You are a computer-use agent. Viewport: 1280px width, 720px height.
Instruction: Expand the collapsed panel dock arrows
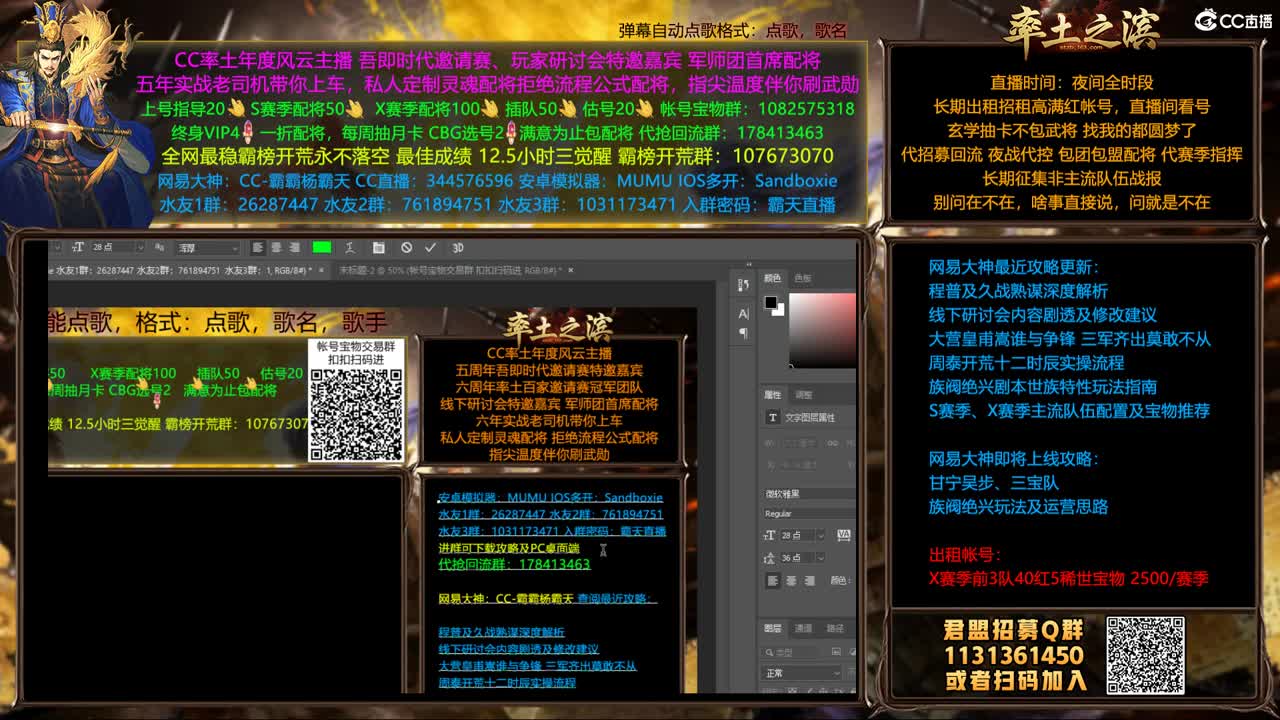pos(748,265)
